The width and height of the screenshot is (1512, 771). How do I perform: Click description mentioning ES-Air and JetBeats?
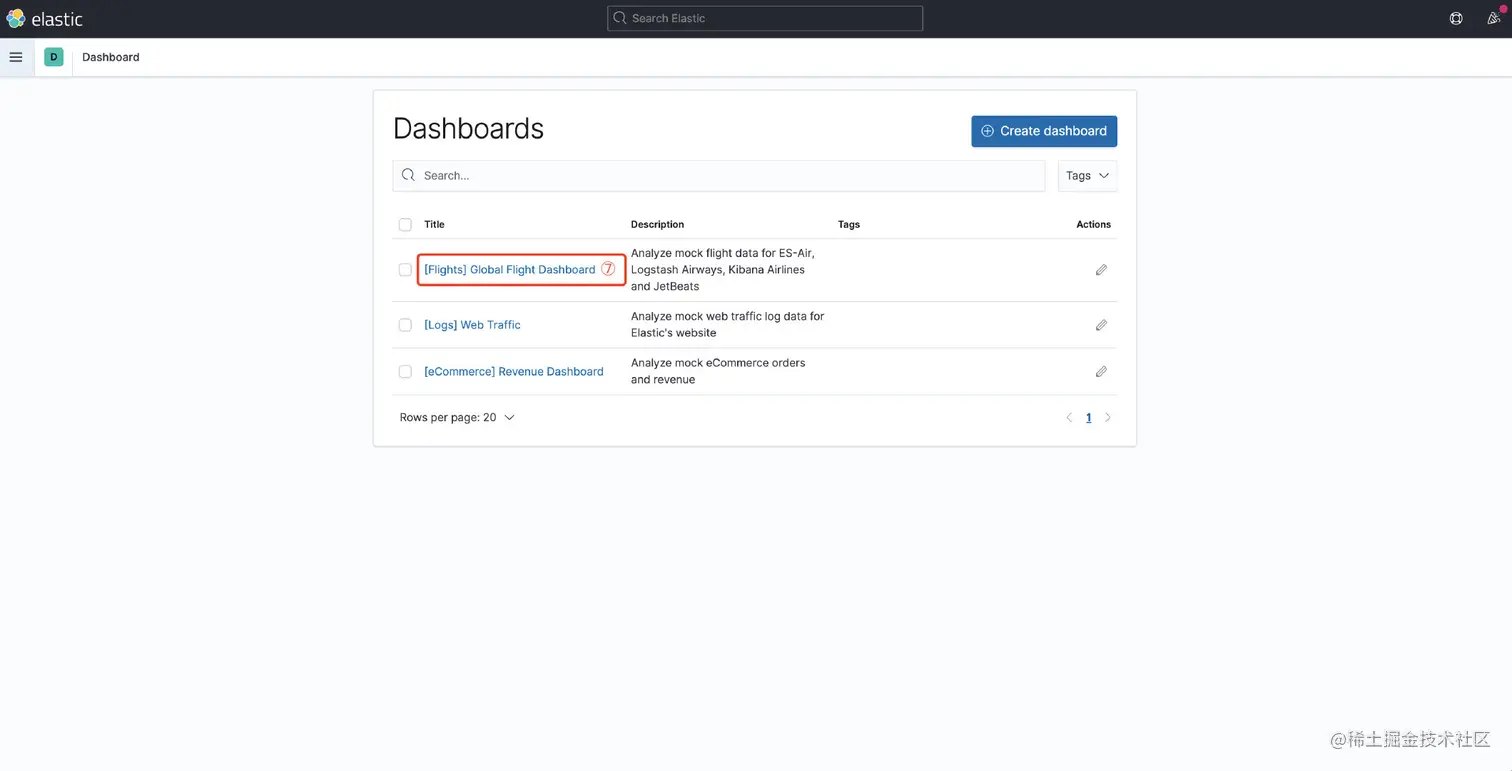[x=723, y=270]
